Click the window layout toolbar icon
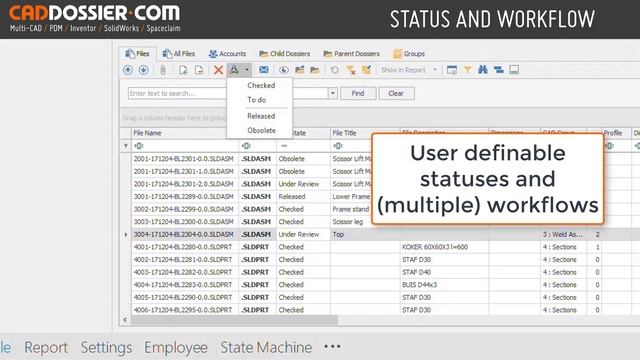This screenshot has width=640, height=360. (452, 70)
